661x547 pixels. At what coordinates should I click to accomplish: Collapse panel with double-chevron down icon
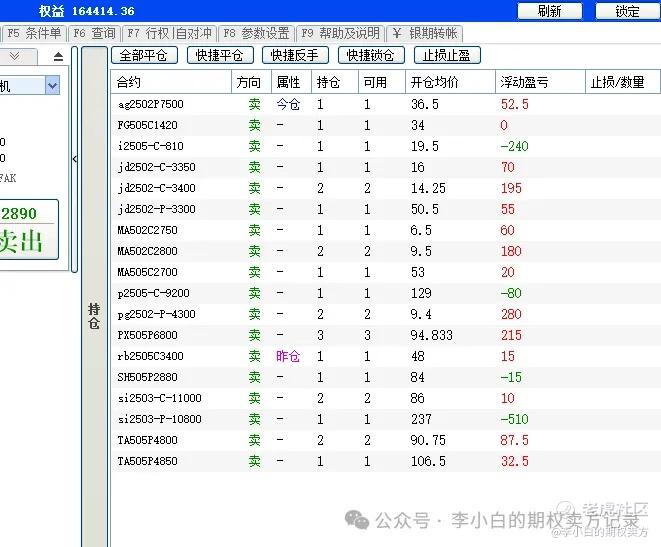(15, 56)
